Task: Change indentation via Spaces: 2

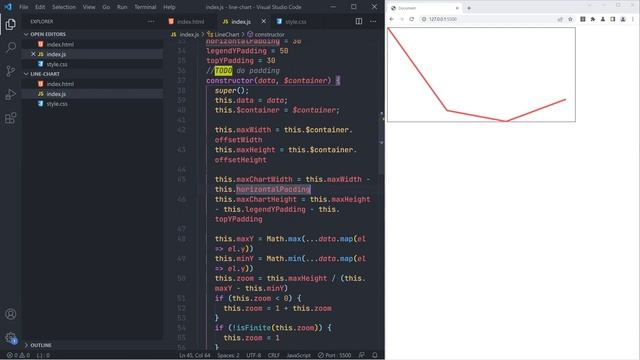Action: pos(228,355)
